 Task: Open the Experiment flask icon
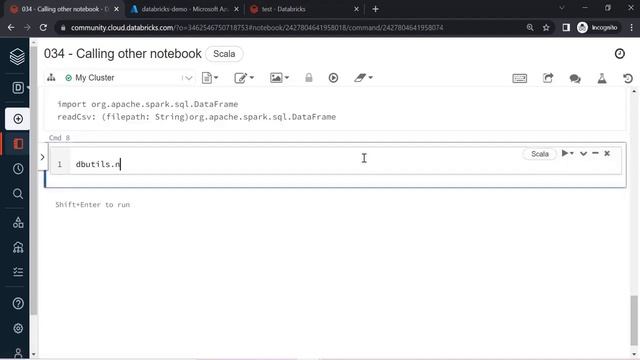pyautogui.click(x=602, y=78)
